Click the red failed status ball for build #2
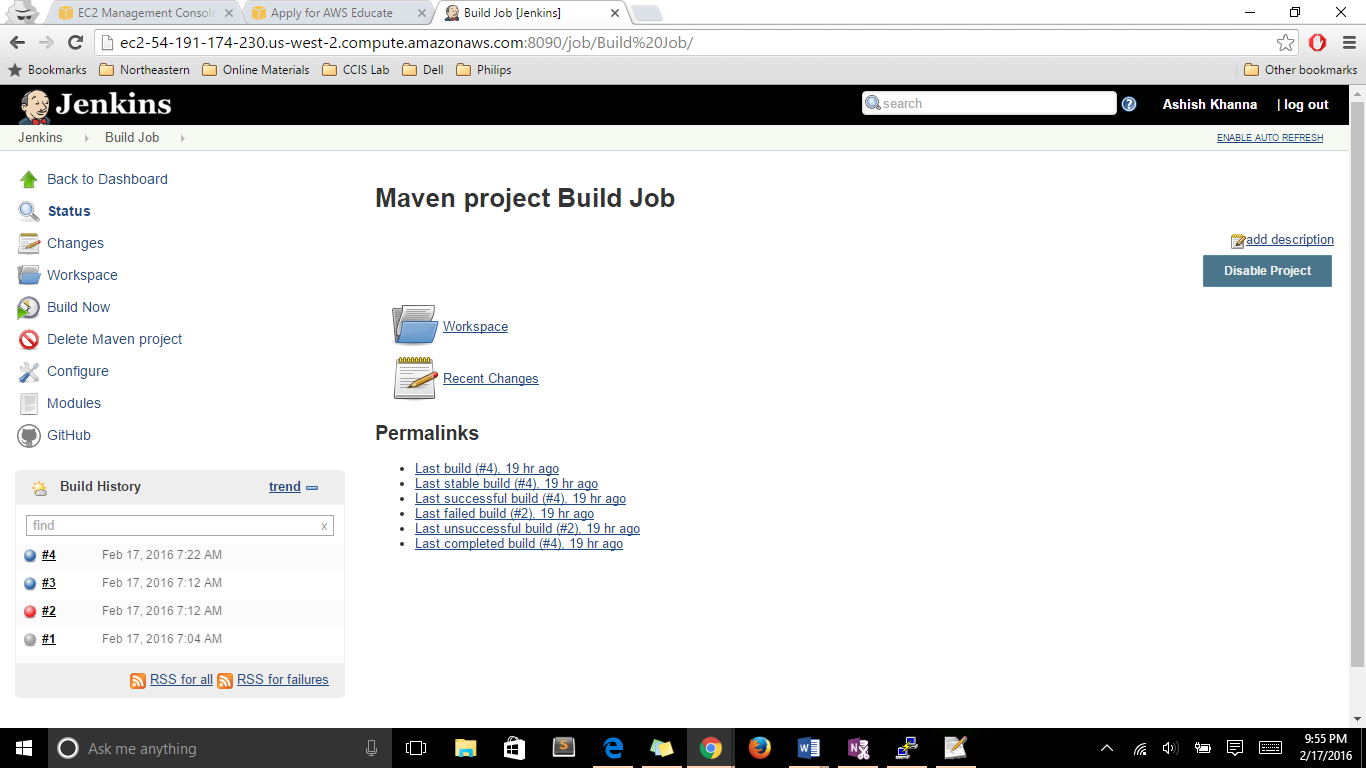 [x=30, y=612]
